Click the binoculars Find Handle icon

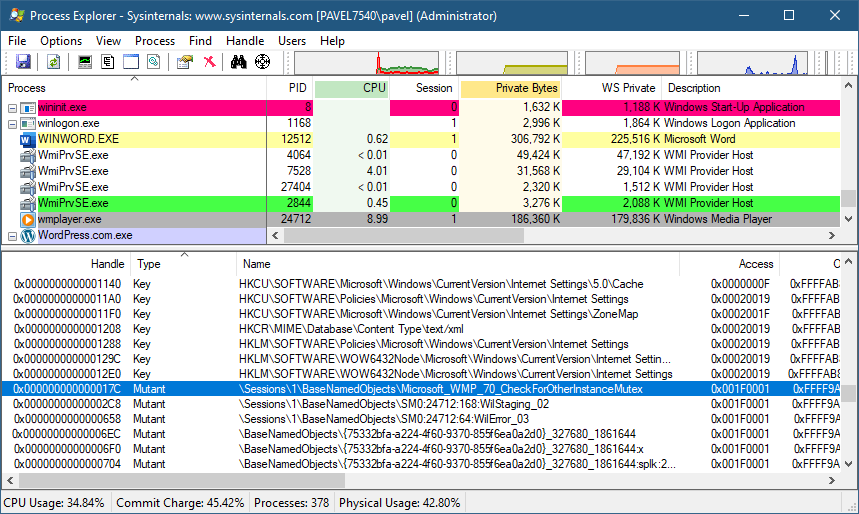coord(238,62)
